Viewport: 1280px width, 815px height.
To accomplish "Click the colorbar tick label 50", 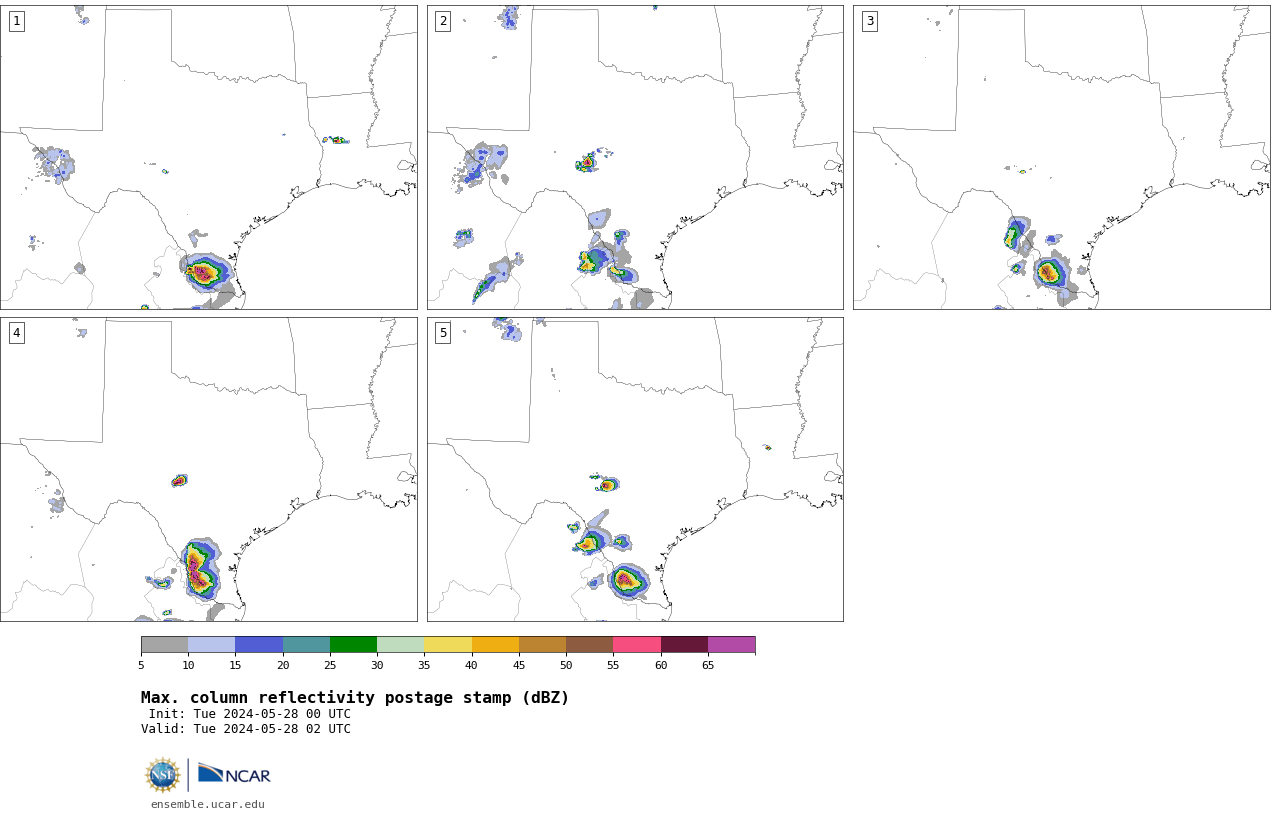I will tap(566, 665).
